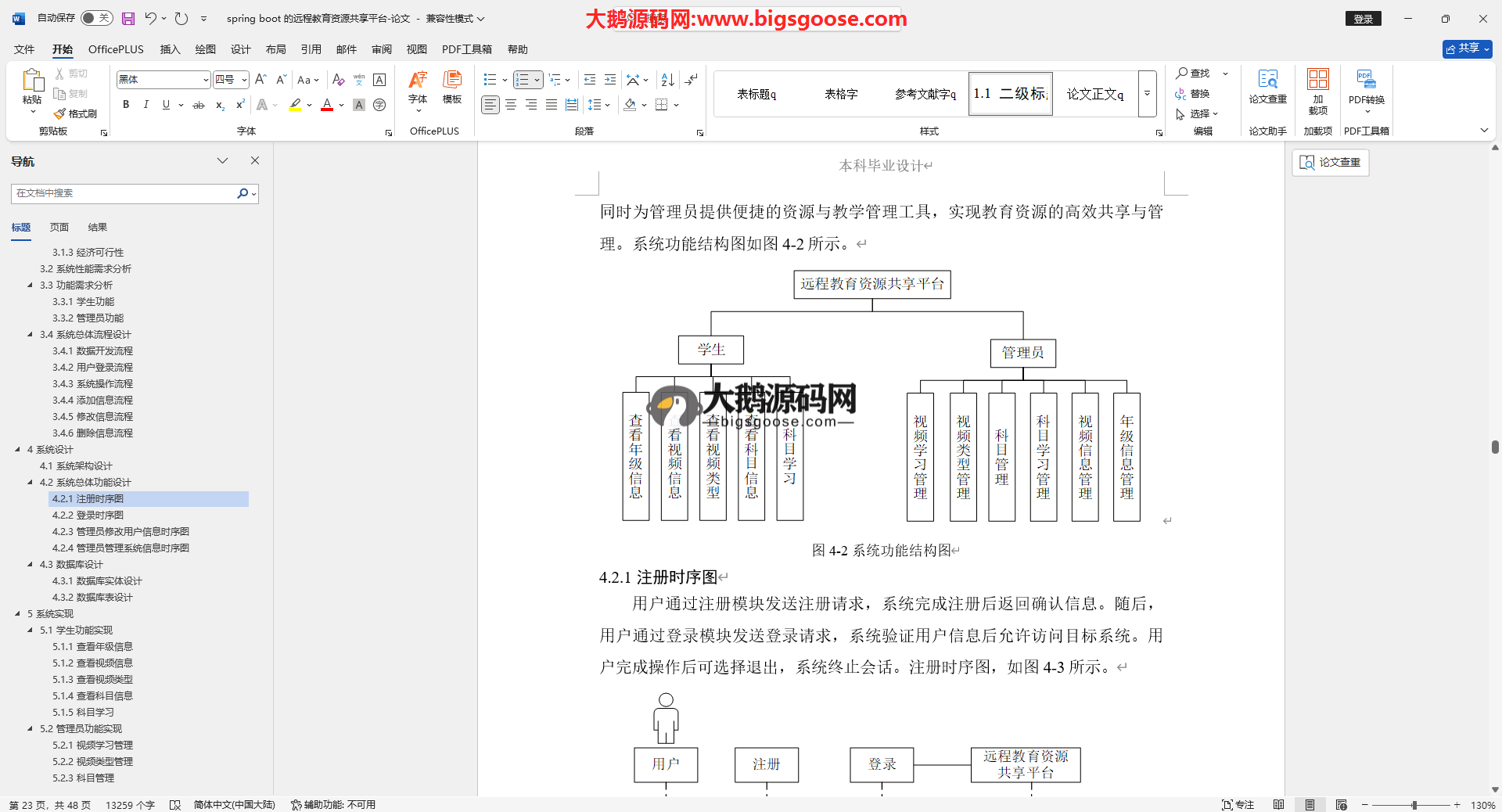This screenshot has width=1502, height=812.
Task: Toggle the 自动保存 switch
Action: click(97, 18)
